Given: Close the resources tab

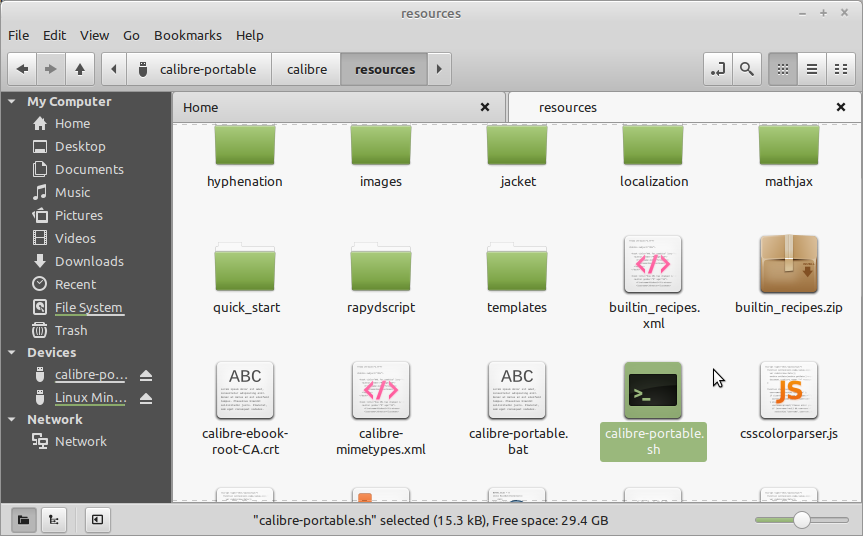Looking at the screenshot, I should pos(841,107).
